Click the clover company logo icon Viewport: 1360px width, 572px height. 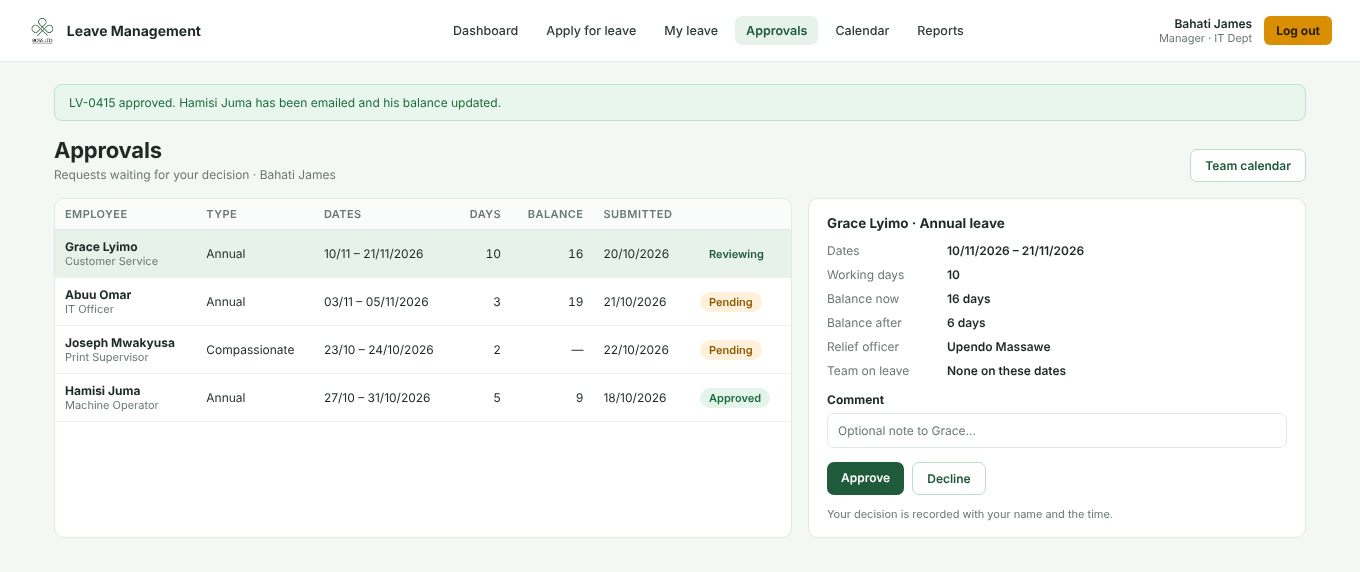tap(42, 31)
